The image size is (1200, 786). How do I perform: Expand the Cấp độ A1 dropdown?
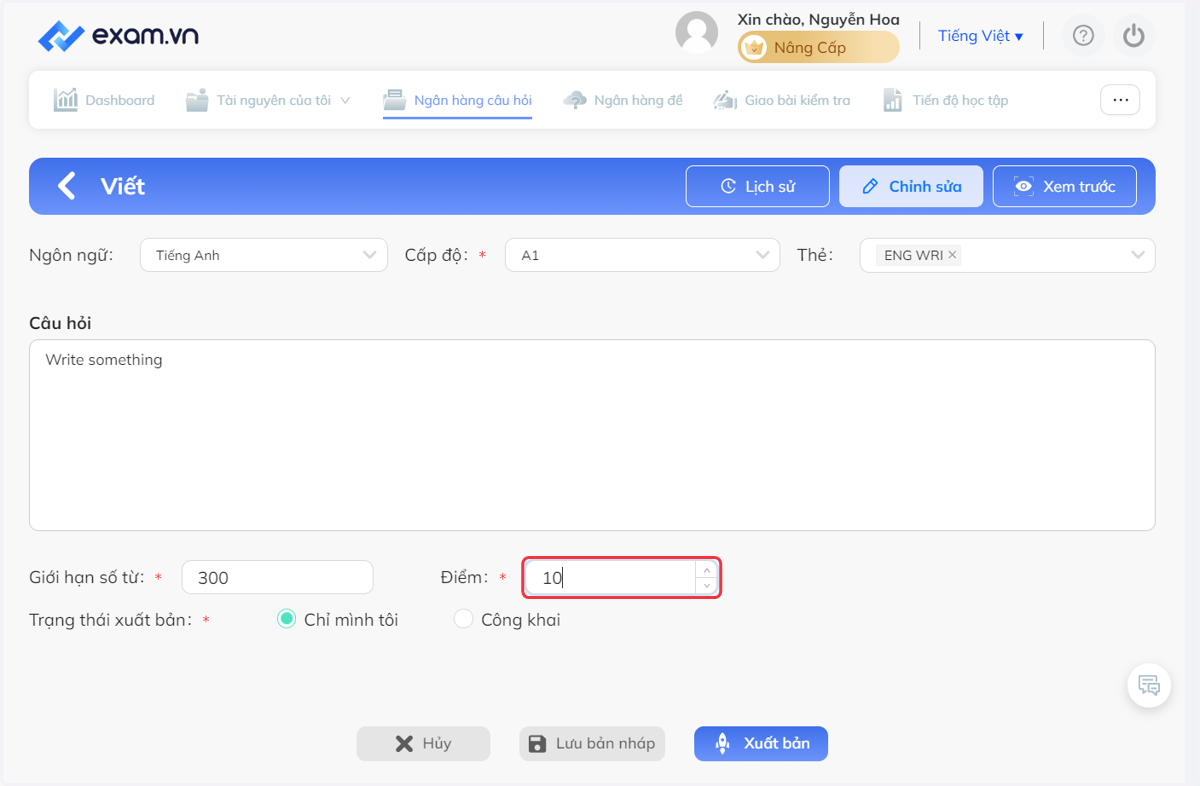[x=642, y=255]
